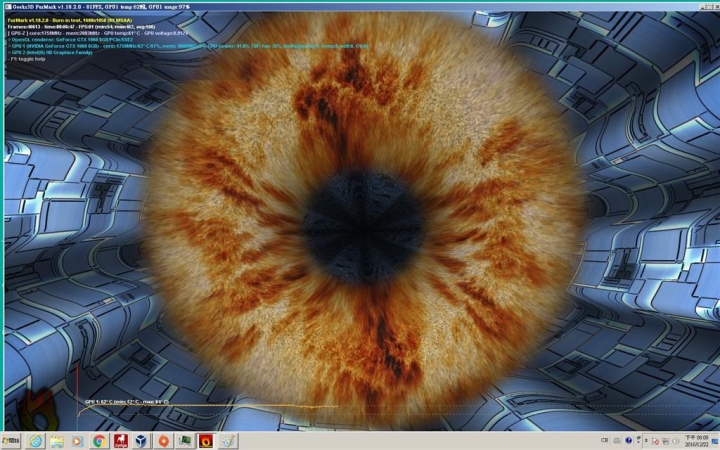
Task: Click the 'Frames' FPS statistics line
Action: coord(81,27)
